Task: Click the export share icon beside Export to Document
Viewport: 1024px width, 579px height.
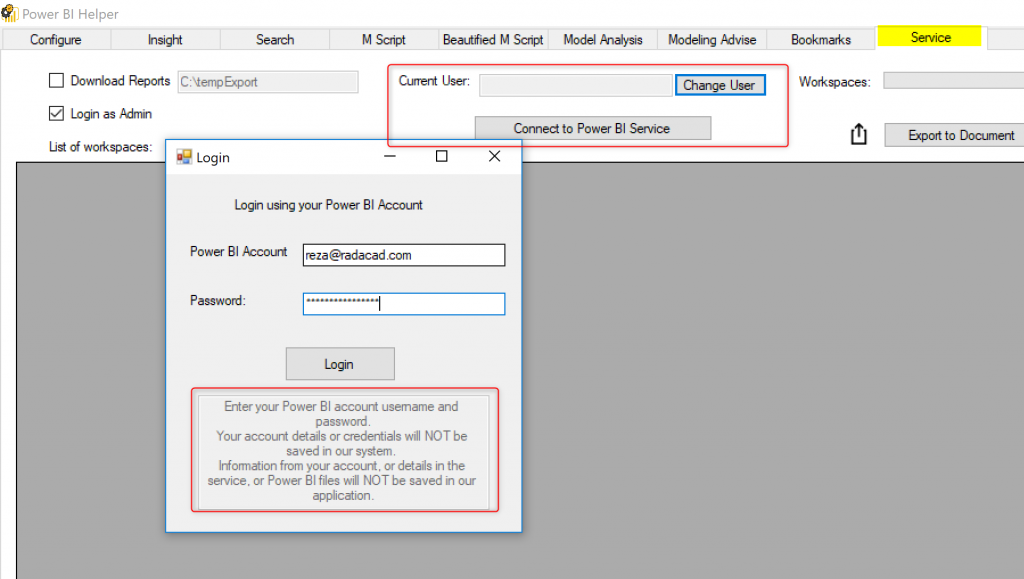Action: [x=858, y=134]
